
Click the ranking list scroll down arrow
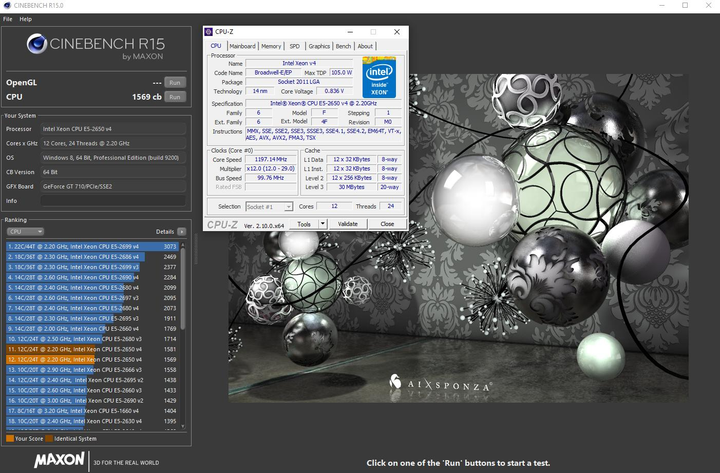tap(183, 426)
